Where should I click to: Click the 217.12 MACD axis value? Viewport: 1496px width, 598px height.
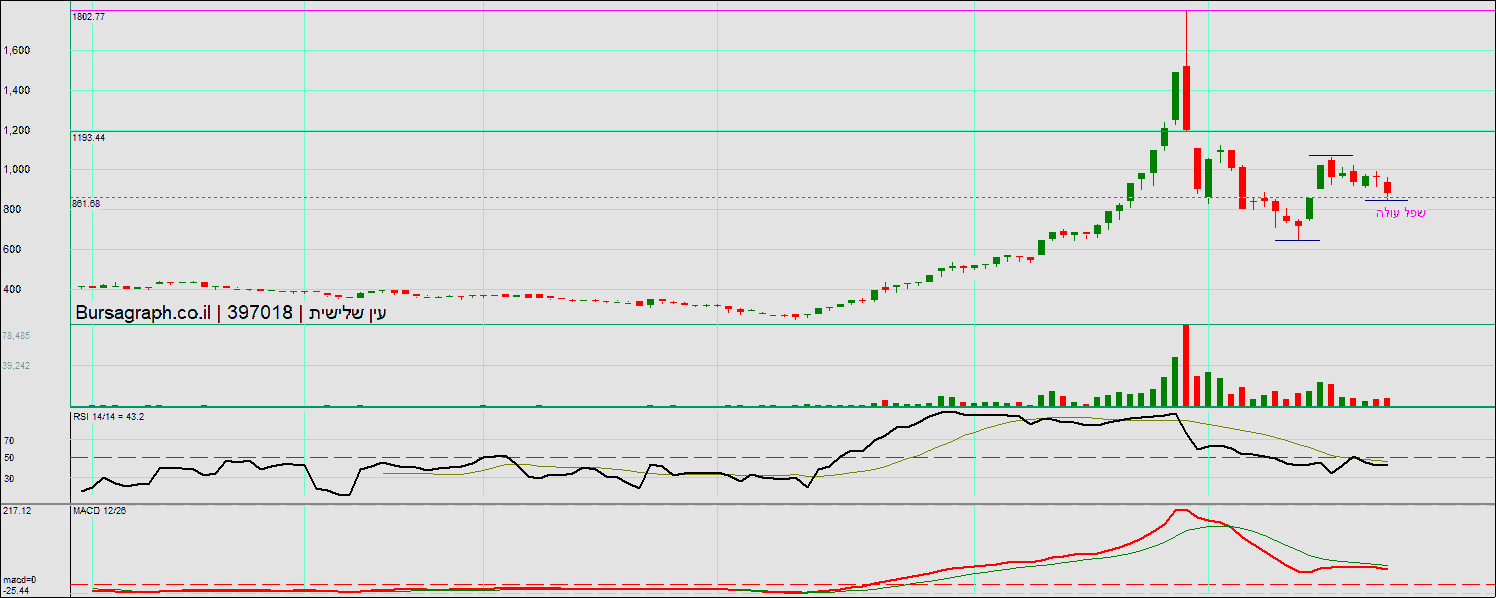(x=15, y=510)
